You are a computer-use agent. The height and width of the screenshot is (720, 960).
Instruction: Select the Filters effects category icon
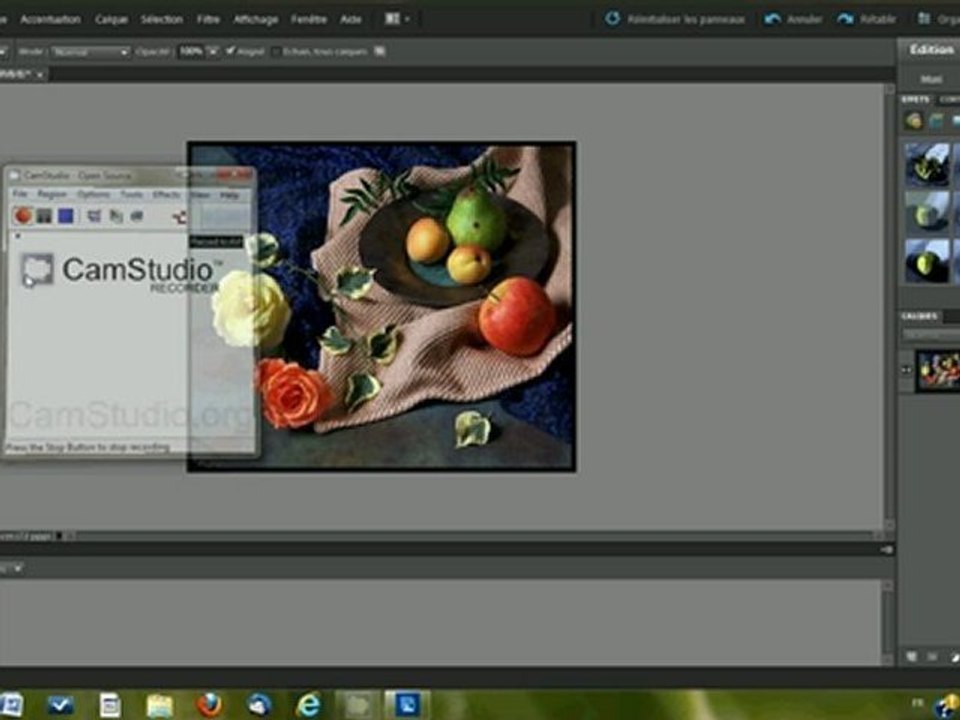(x=913, y=121)
